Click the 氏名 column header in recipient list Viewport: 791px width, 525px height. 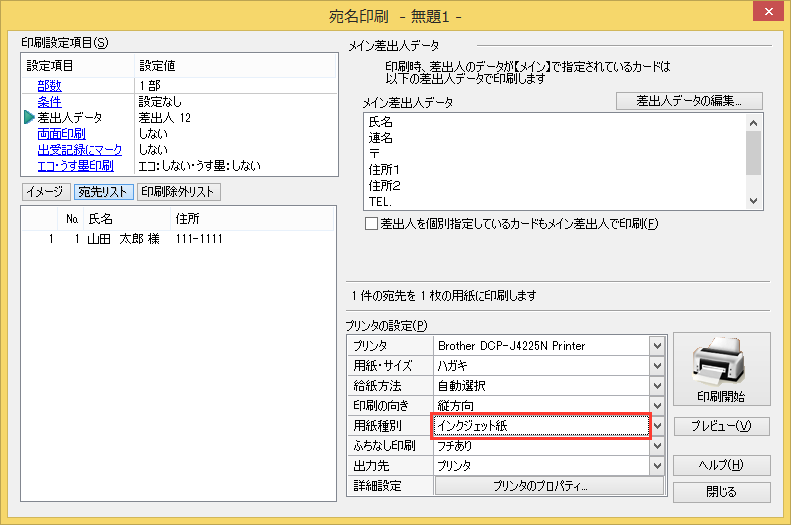click(126, 219)
